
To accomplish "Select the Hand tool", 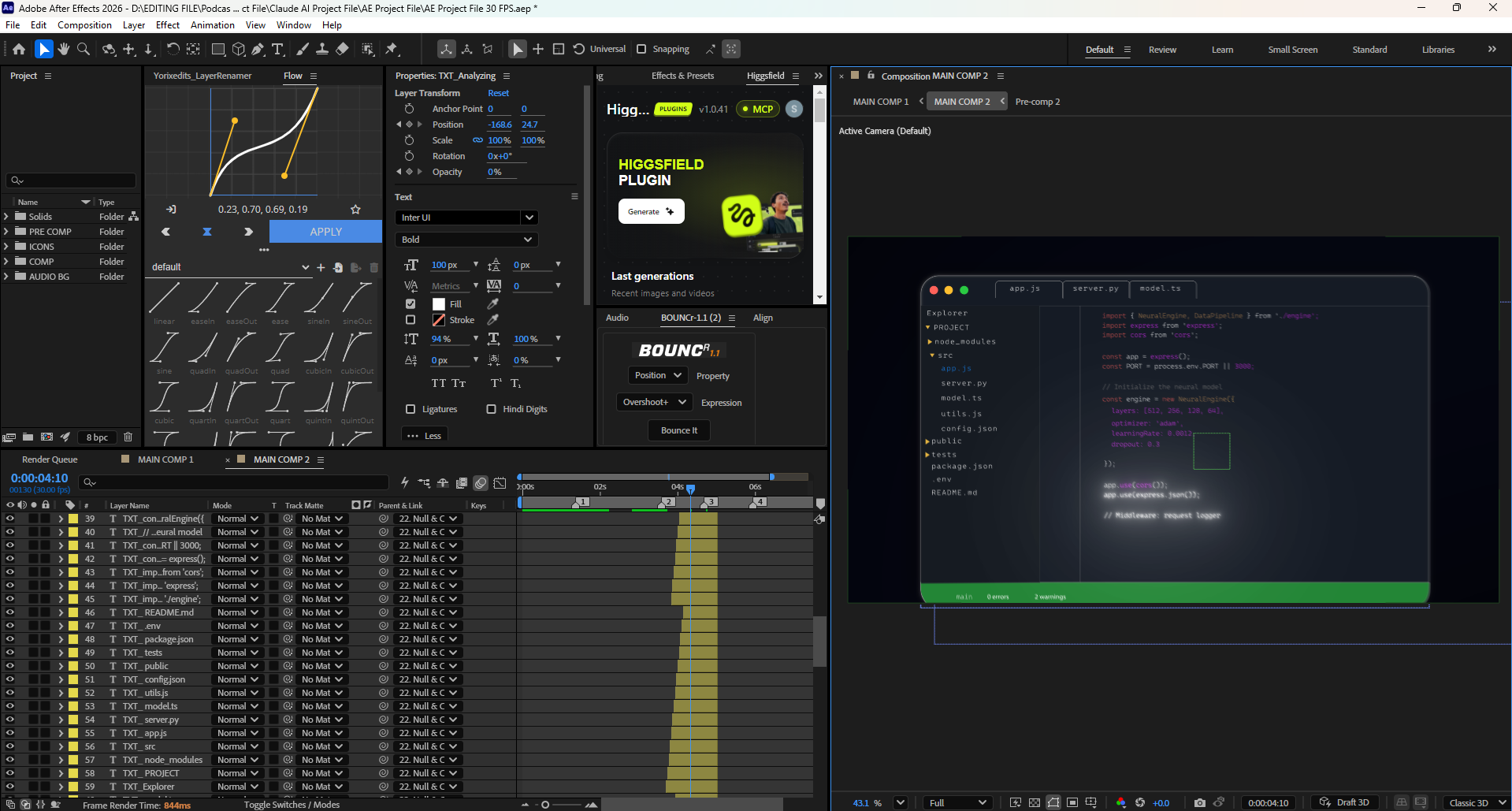I will pos(64,49).
